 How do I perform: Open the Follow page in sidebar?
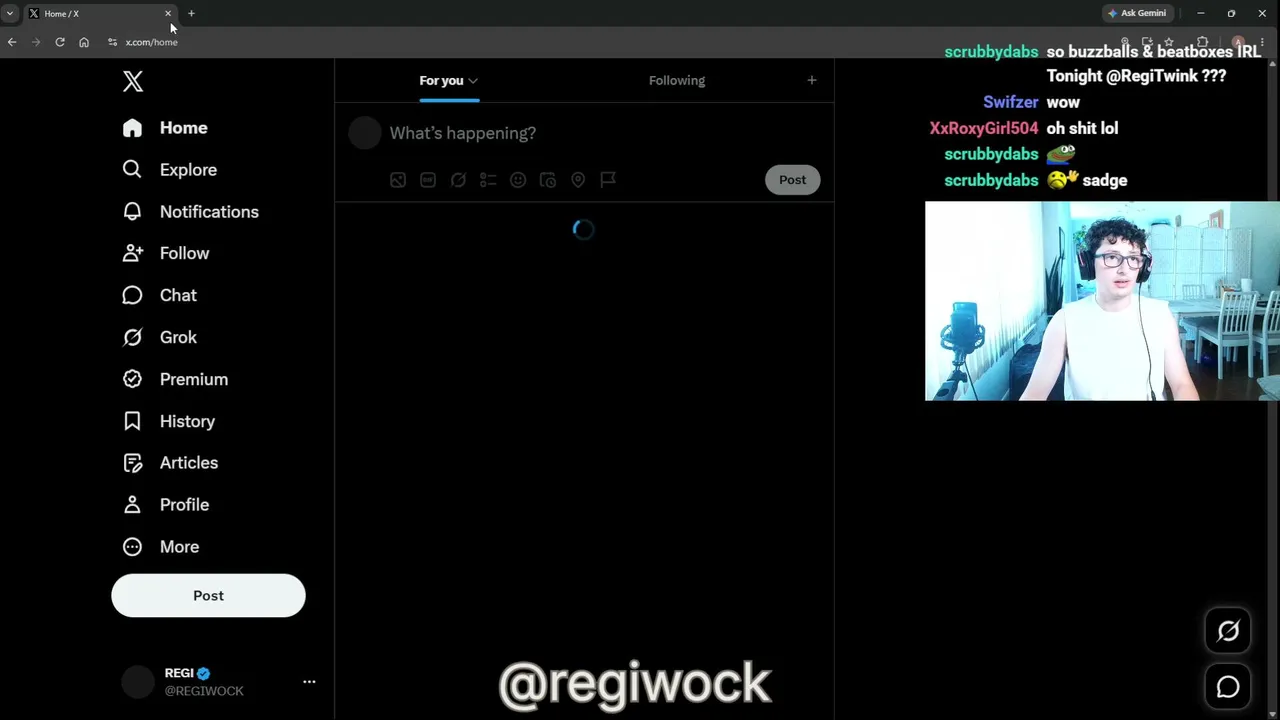[x=166, y=254]
